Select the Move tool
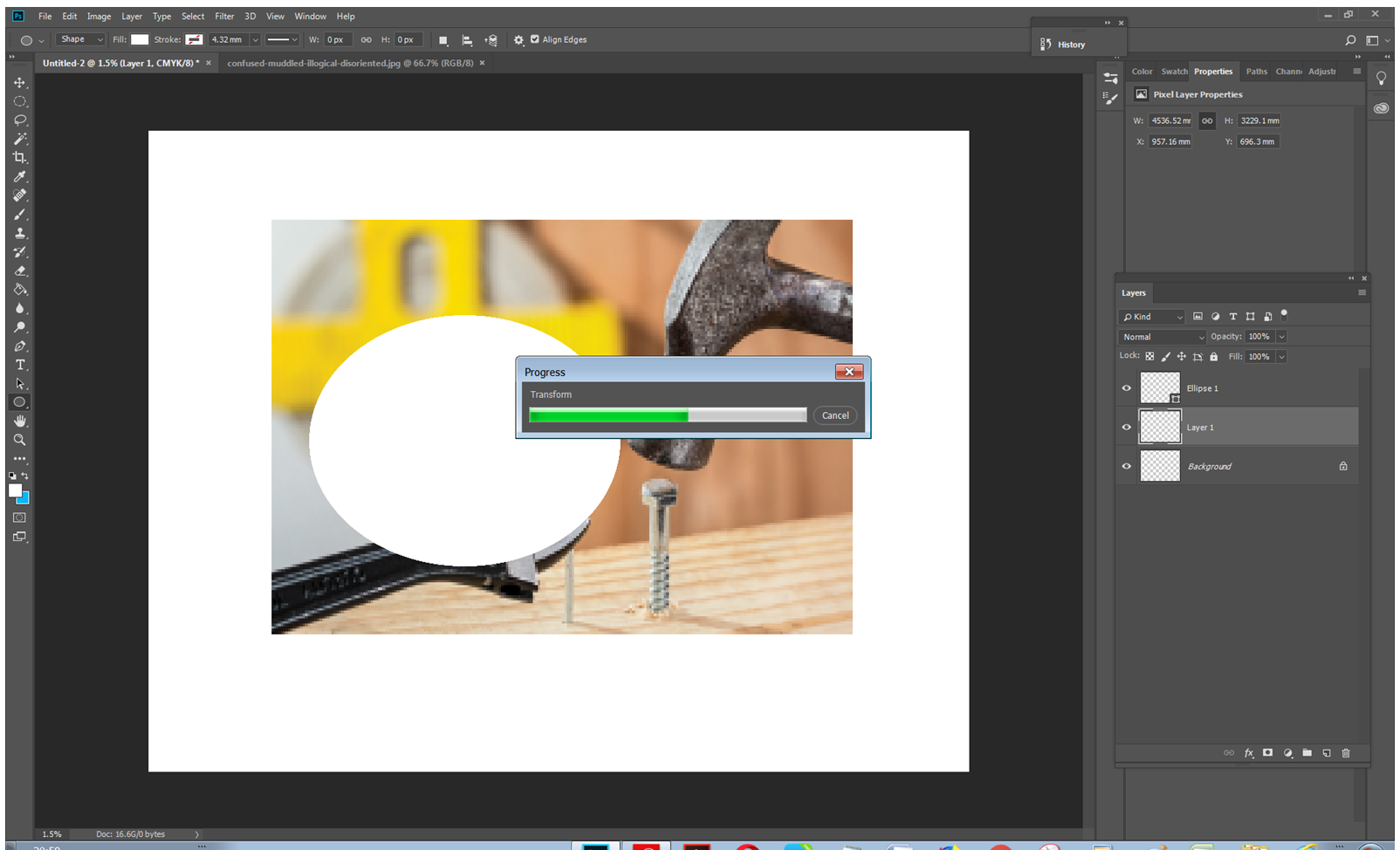The image size is (1400, 850). (x=19, y=82)
